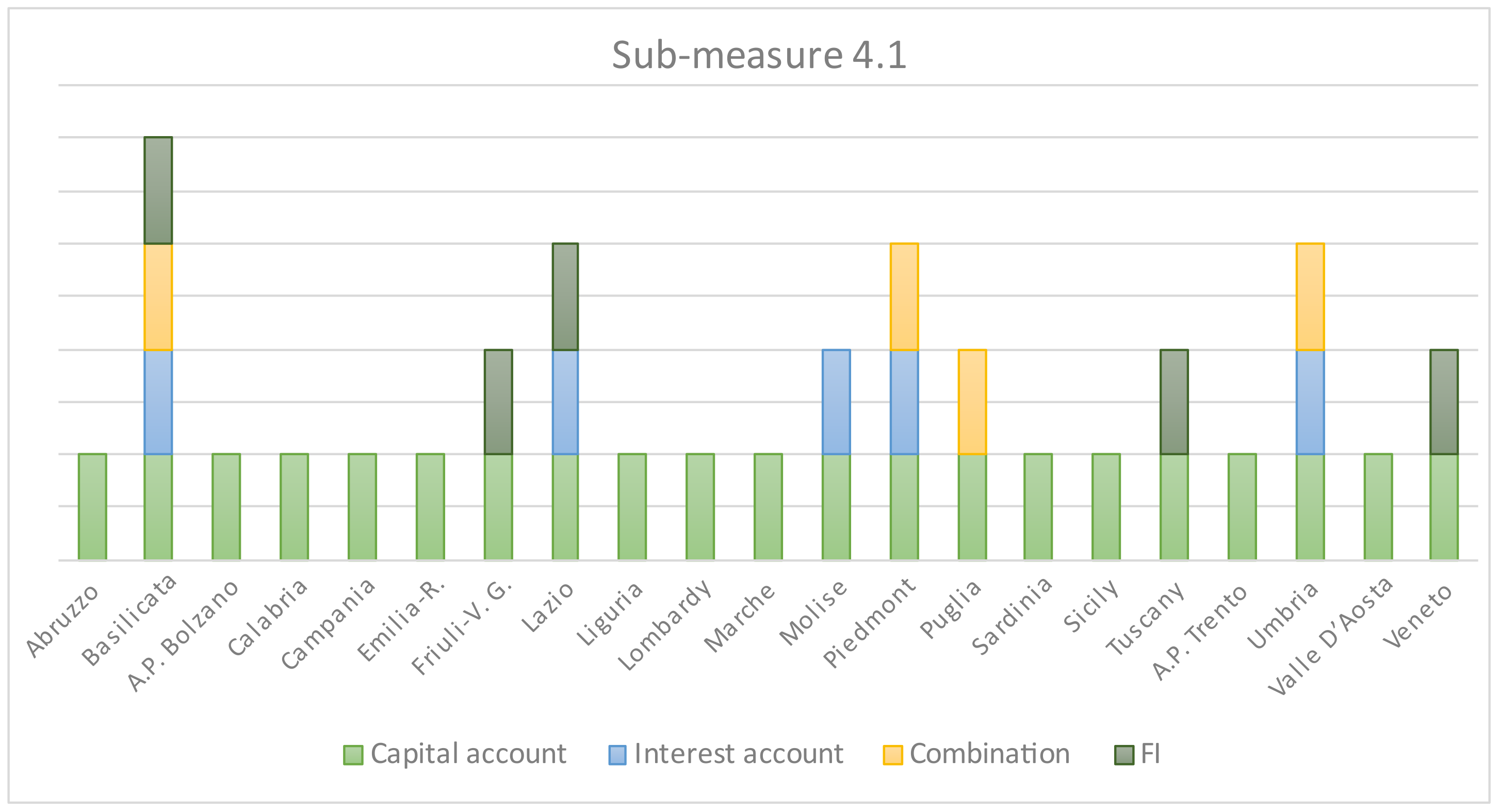Click the FI legend swatch

click(x=1123, y=754)
